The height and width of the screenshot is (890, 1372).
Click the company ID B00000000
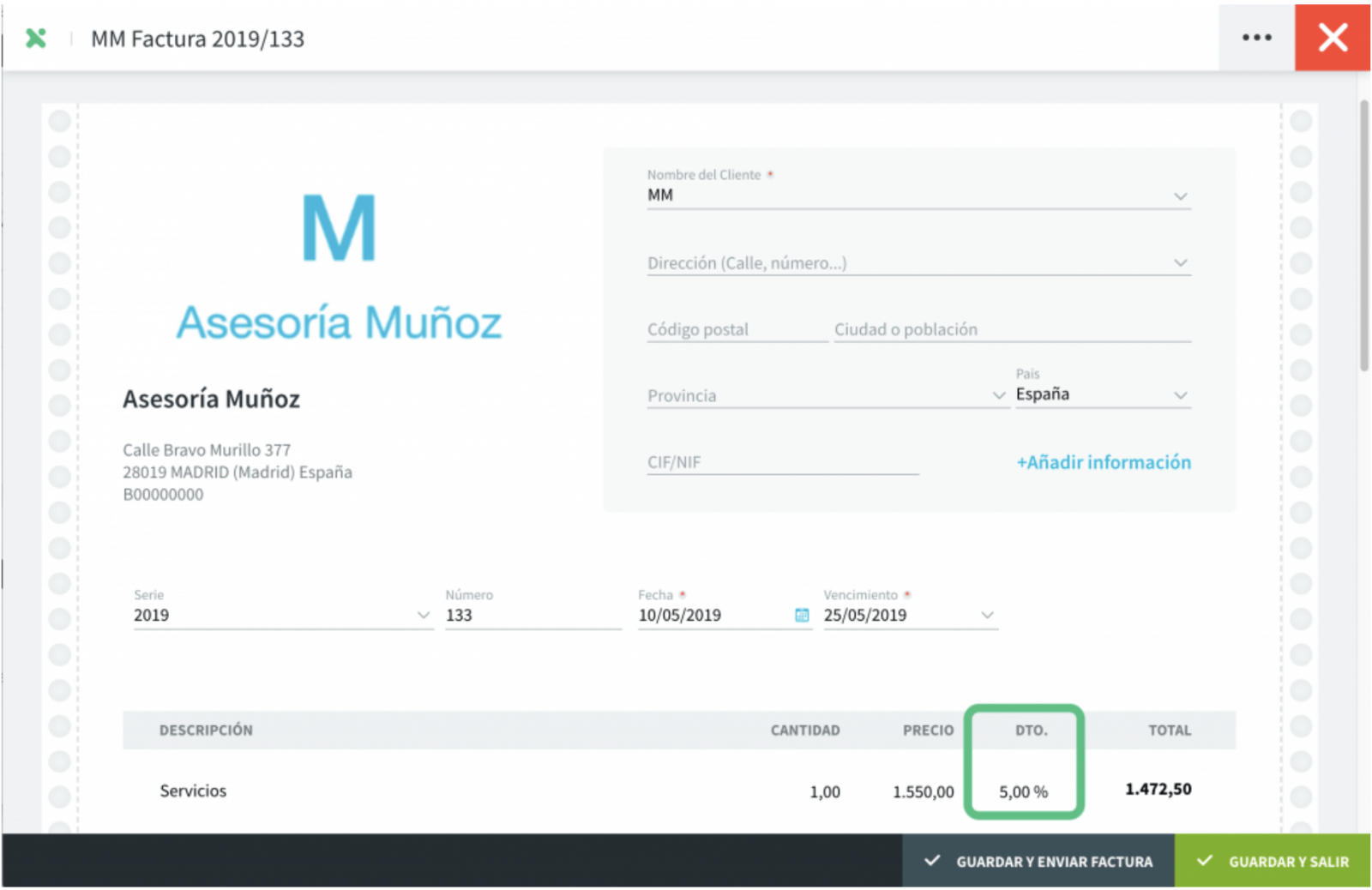tap(163, 494)
